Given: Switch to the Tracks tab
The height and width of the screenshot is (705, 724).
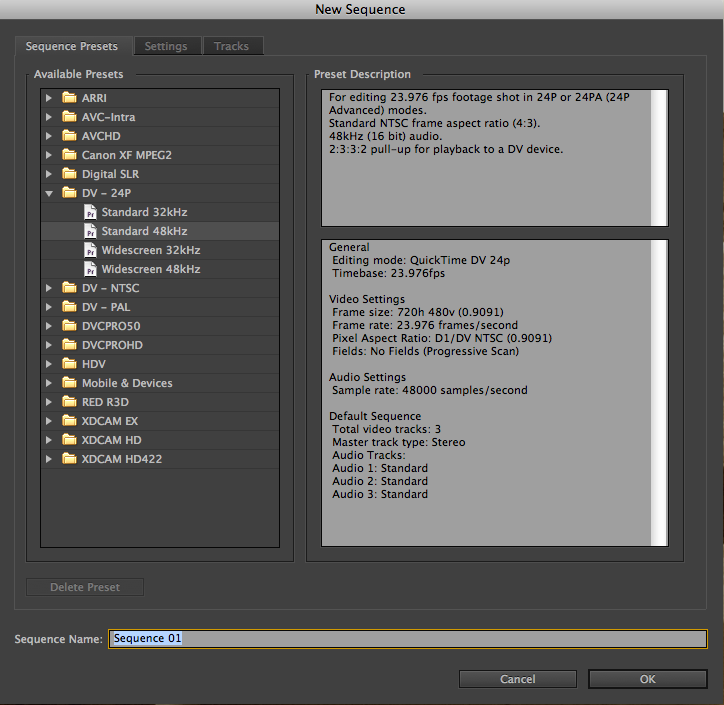Looking at the screenshot, I should pyautogui.click(x=232, y=46).
